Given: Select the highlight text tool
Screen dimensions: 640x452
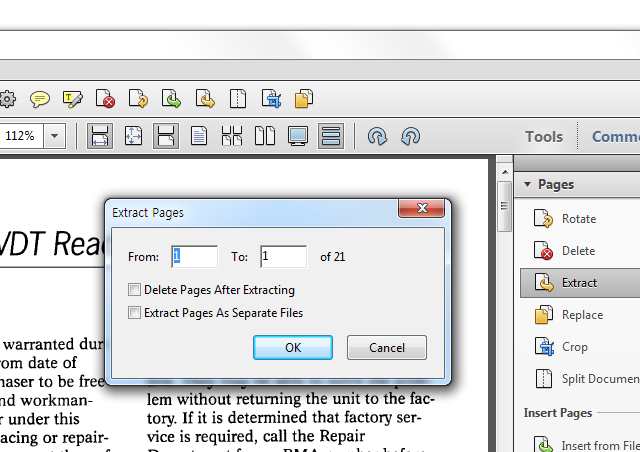Looking at the screenshot, I should pyautogui.click(x=73, y=99).
